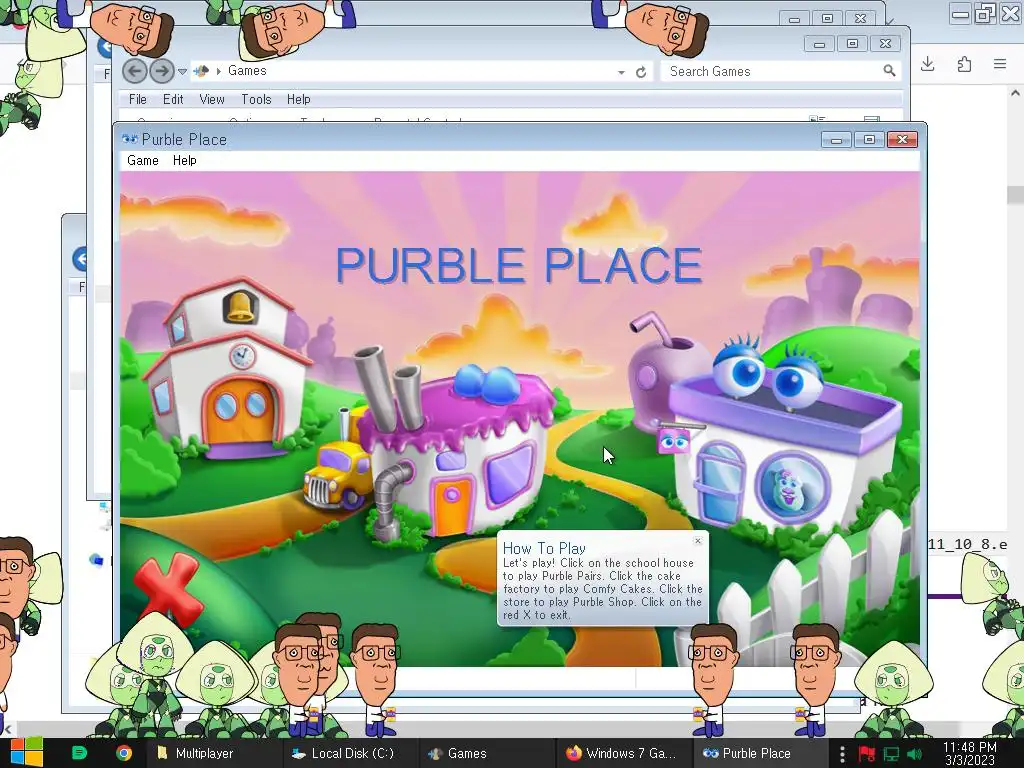The width and height of the screenshot is (1024, 768).
Task: Switch to Windows 7 Games Firefox window
Action: click(x=624, y=753)
